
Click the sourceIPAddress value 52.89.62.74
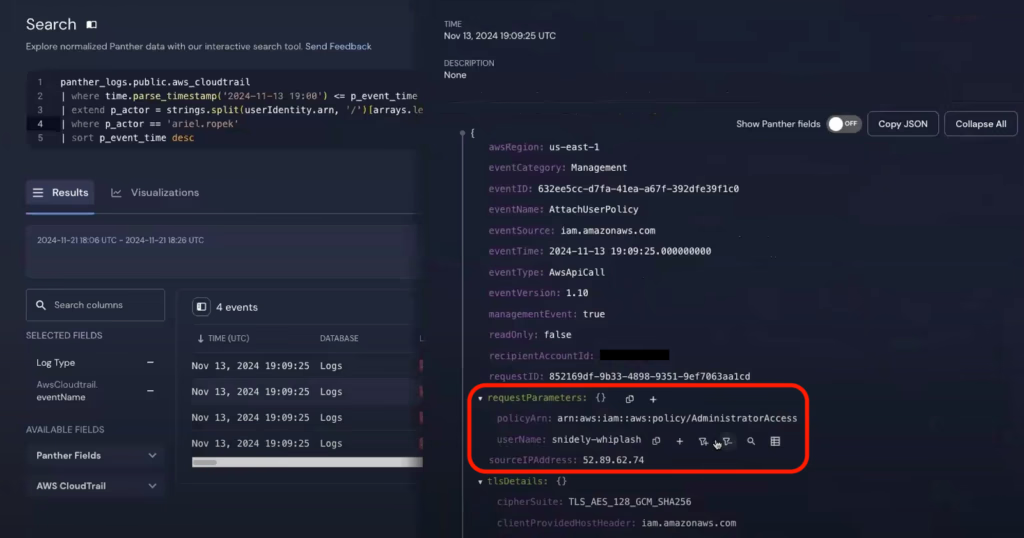pos(613,460)
